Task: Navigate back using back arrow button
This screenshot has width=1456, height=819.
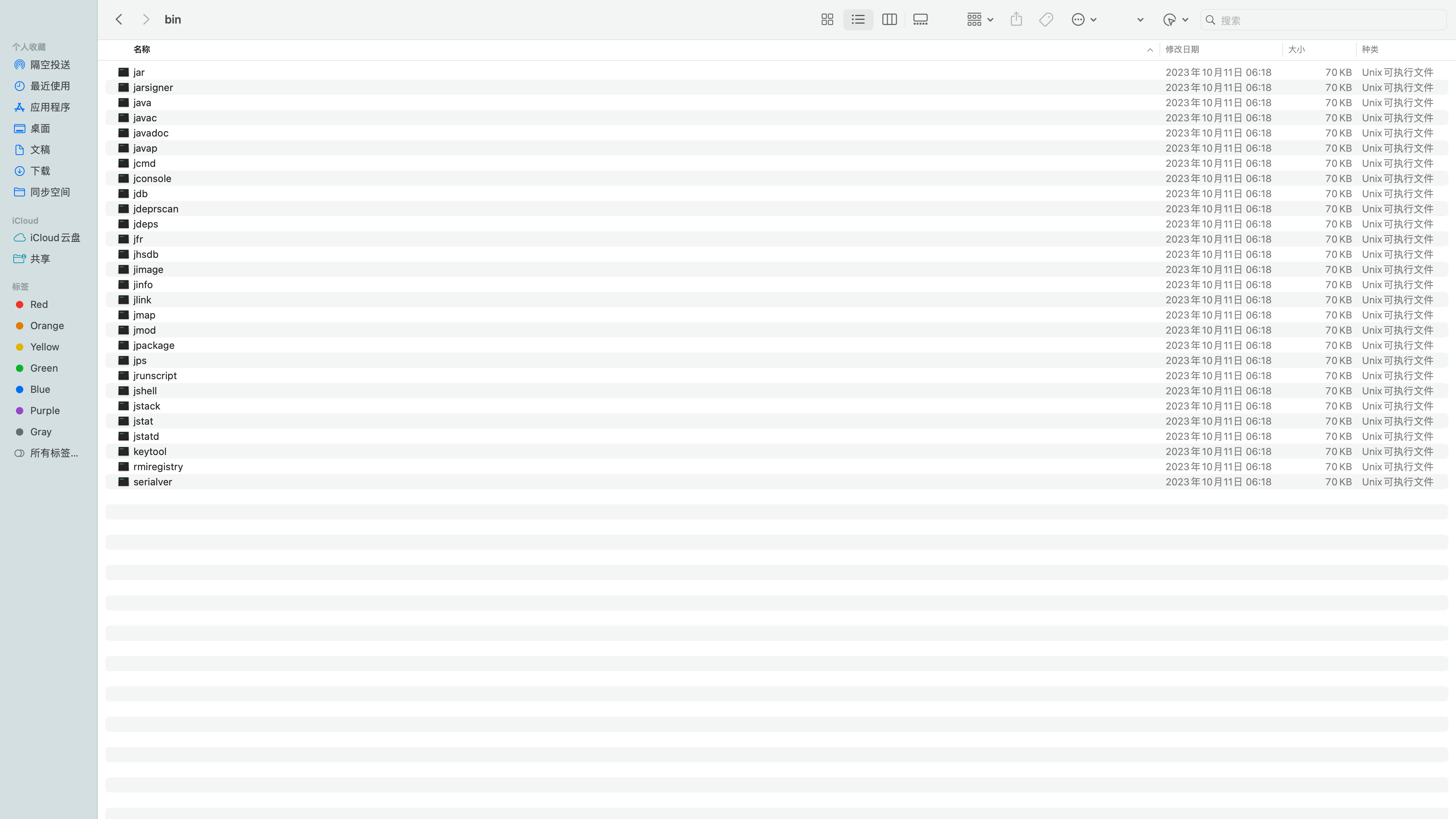Action: [x=119, y=19]
